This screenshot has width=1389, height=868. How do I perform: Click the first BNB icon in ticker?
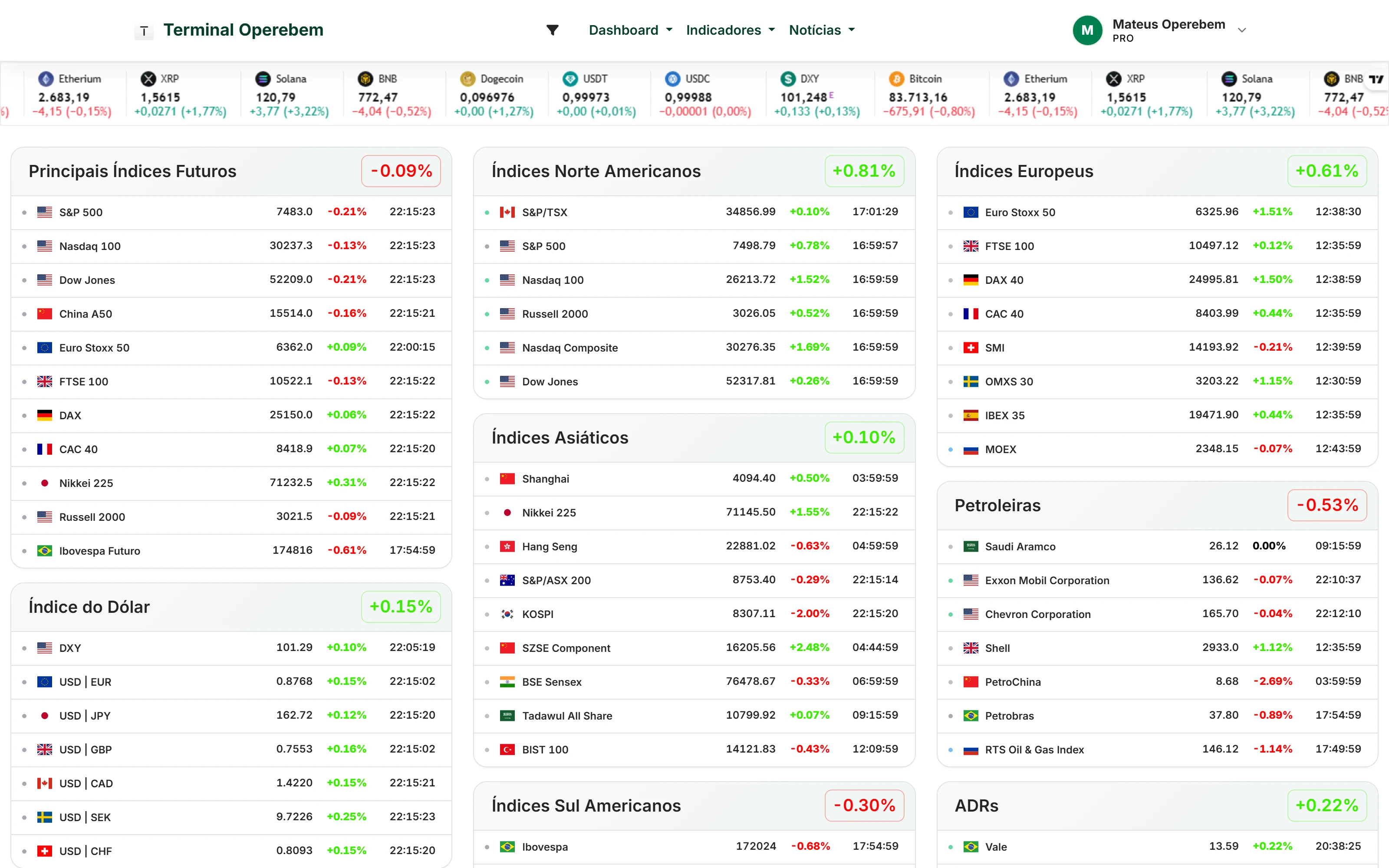pos(365,79)
